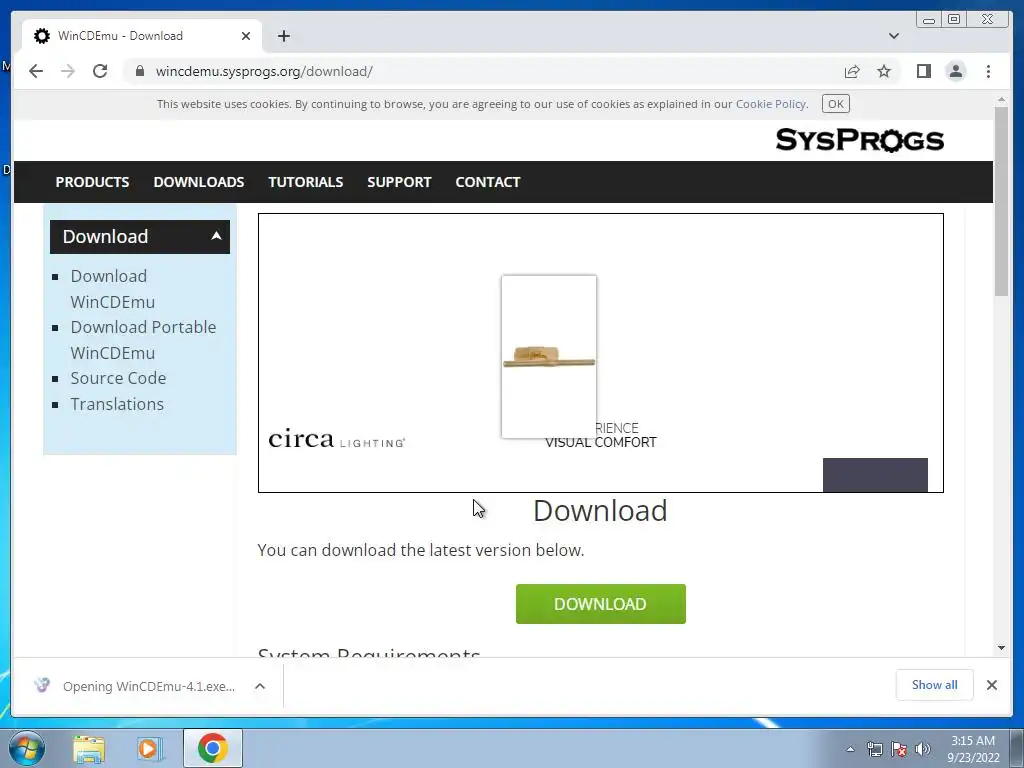This screenshot has width=1024, height=768.
Task: Click the circa lighting ad logo
Action: [336, 439]
